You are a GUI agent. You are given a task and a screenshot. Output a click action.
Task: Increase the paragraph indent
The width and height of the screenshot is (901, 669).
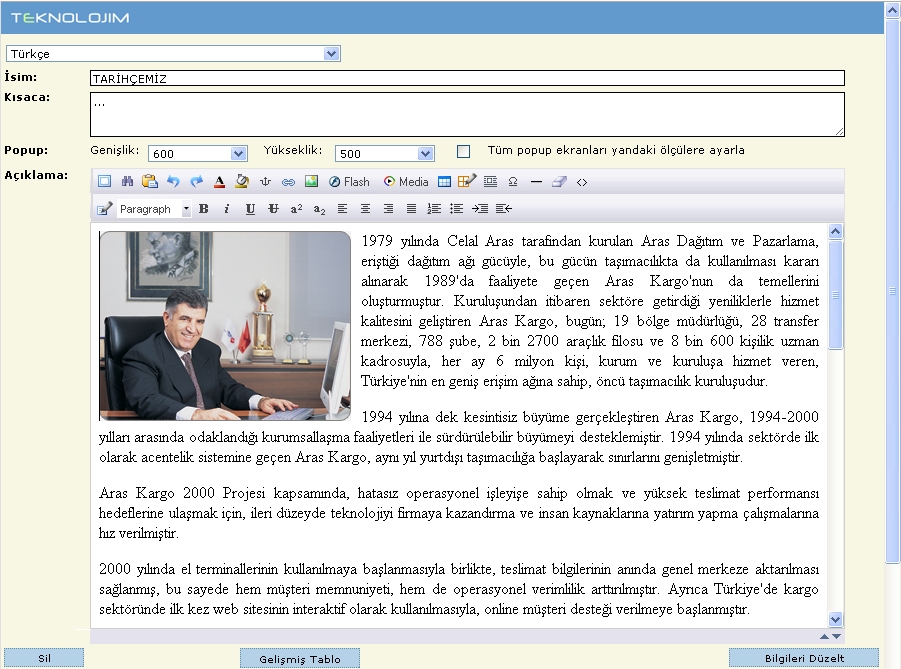[480, 209]
